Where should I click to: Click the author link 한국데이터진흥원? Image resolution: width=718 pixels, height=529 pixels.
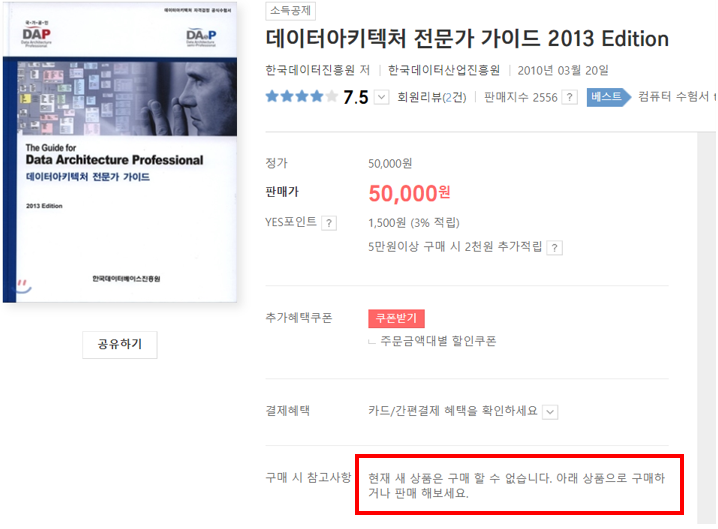tap(310, 70)
